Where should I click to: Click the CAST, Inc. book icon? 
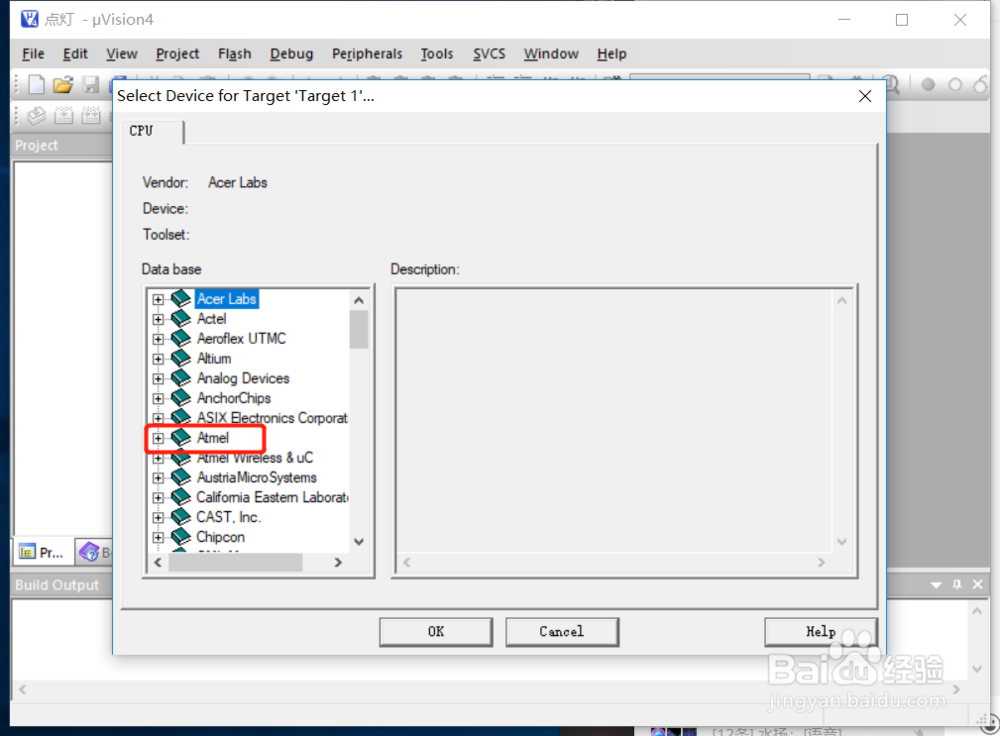coord(181,517)
